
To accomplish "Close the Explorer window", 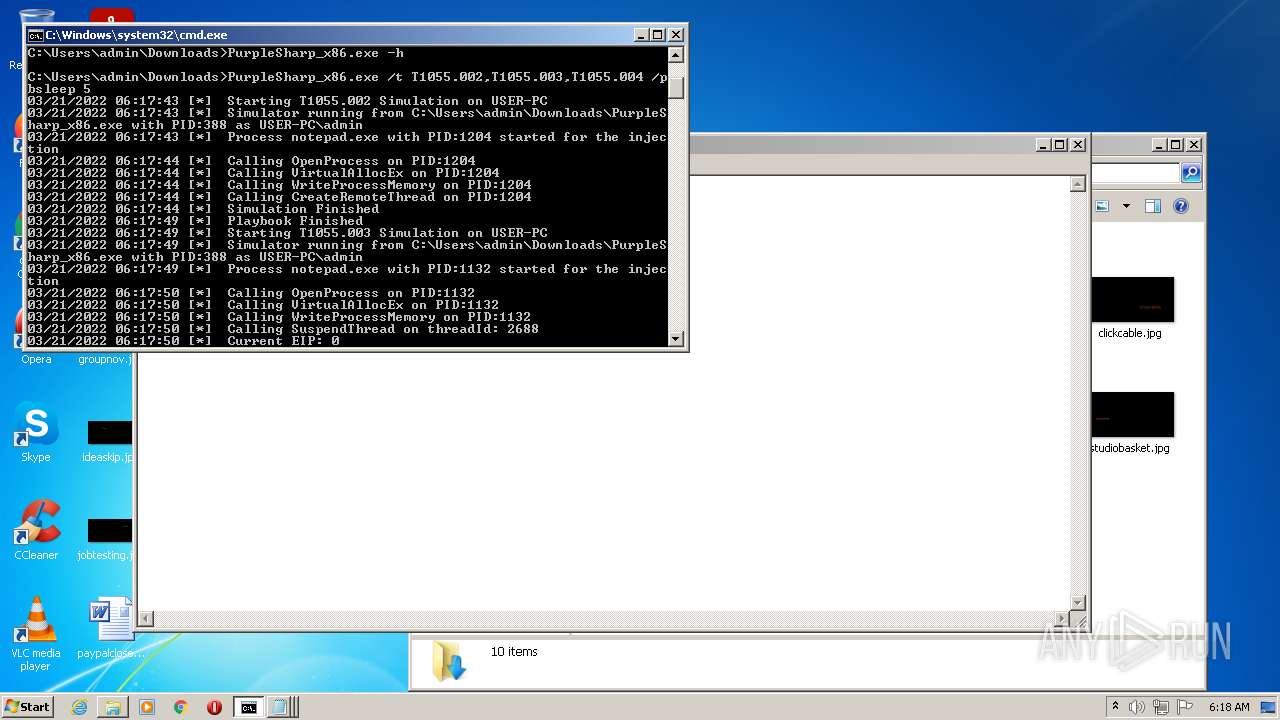I will click(1193, 145).
